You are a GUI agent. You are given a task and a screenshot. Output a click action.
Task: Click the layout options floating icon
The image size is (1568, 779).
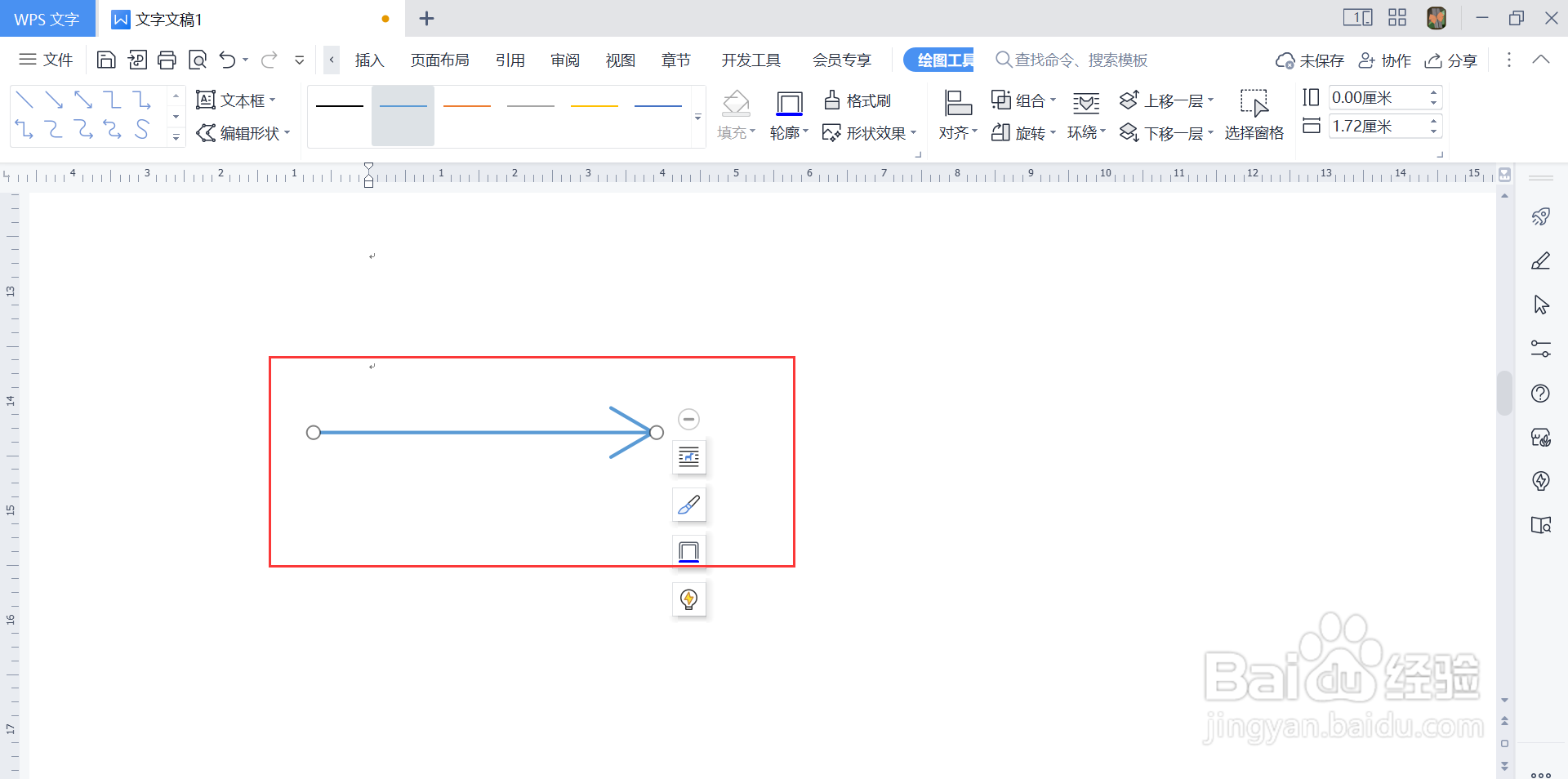[x=689, y=457]
